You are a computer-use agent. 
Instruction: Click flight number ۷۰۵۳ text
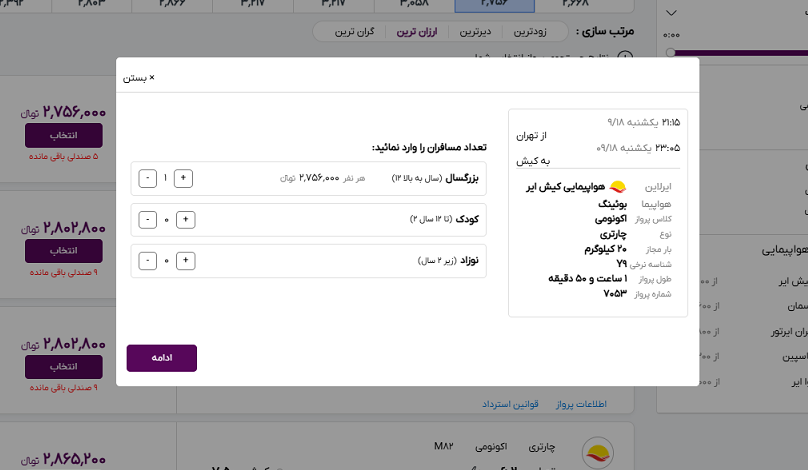615,294
